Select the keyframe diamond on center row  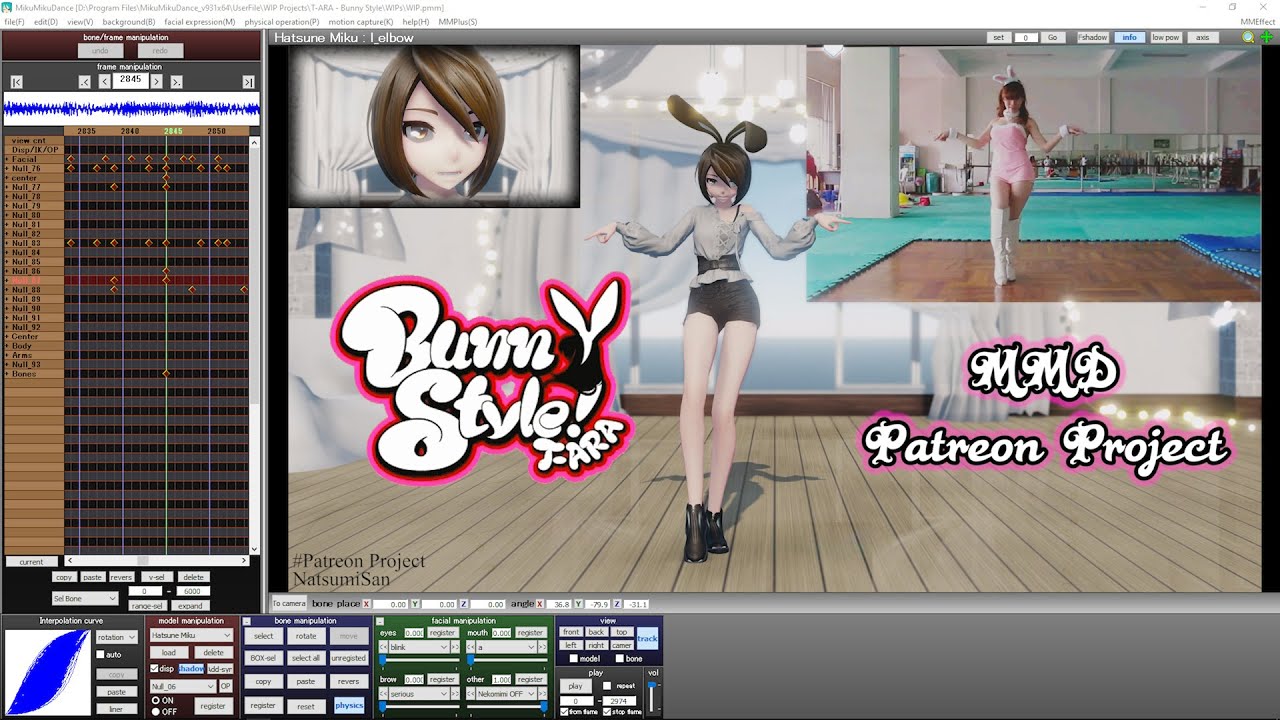click(166, 178)
